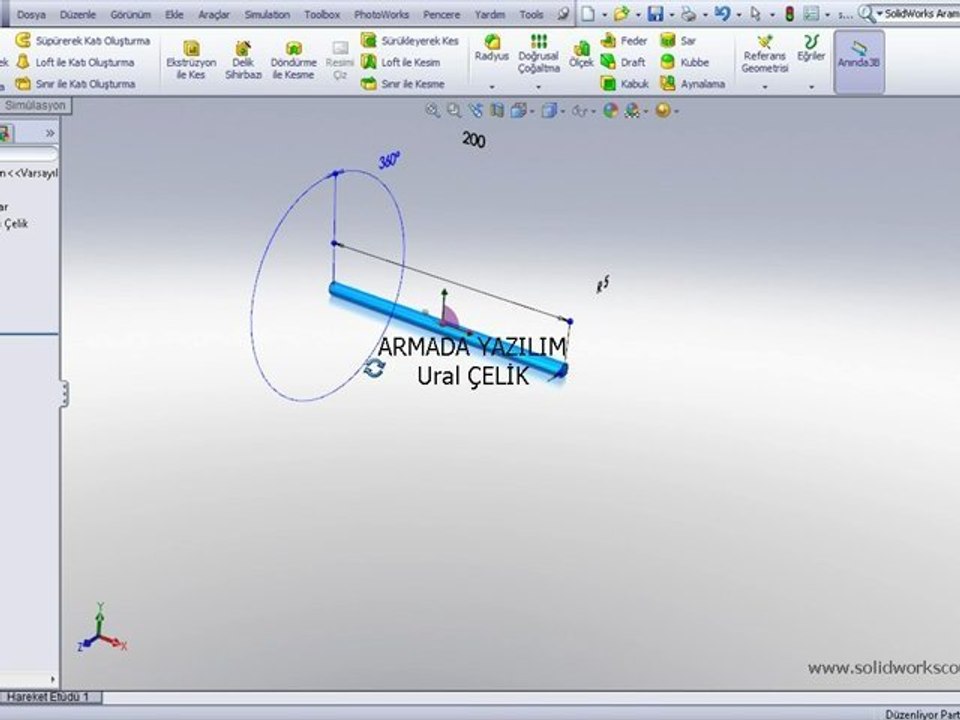
Task: Open the Araçlar menu
Action: pos(214,14)
